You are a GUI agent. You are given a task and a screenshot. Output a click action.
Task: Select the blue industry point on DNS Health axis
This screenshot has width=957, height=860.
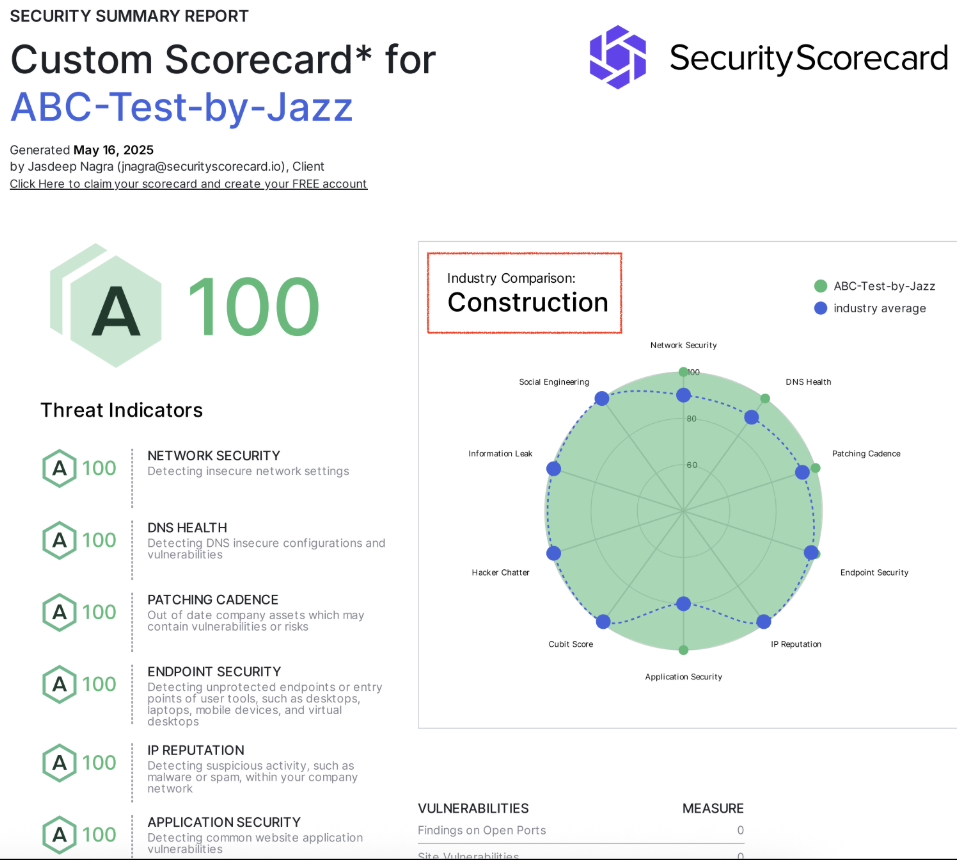(x=751, y=417)
